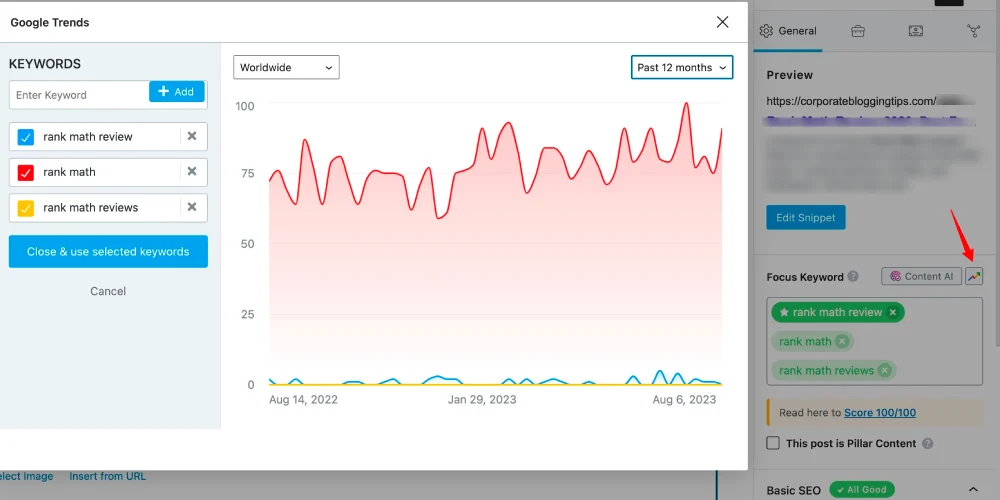
Task: Open the Content AI button
Action: (x=922, y=276)
